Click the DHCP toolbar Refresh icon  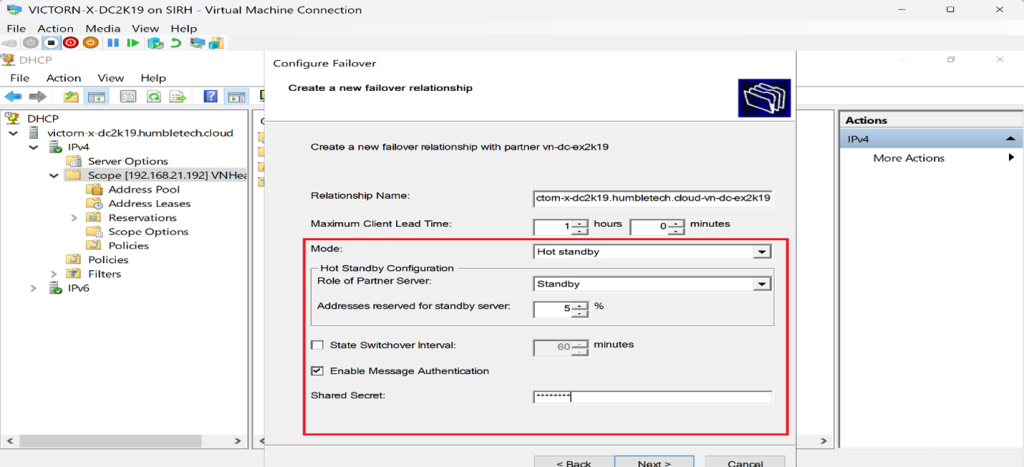click(x=153, y=97)
